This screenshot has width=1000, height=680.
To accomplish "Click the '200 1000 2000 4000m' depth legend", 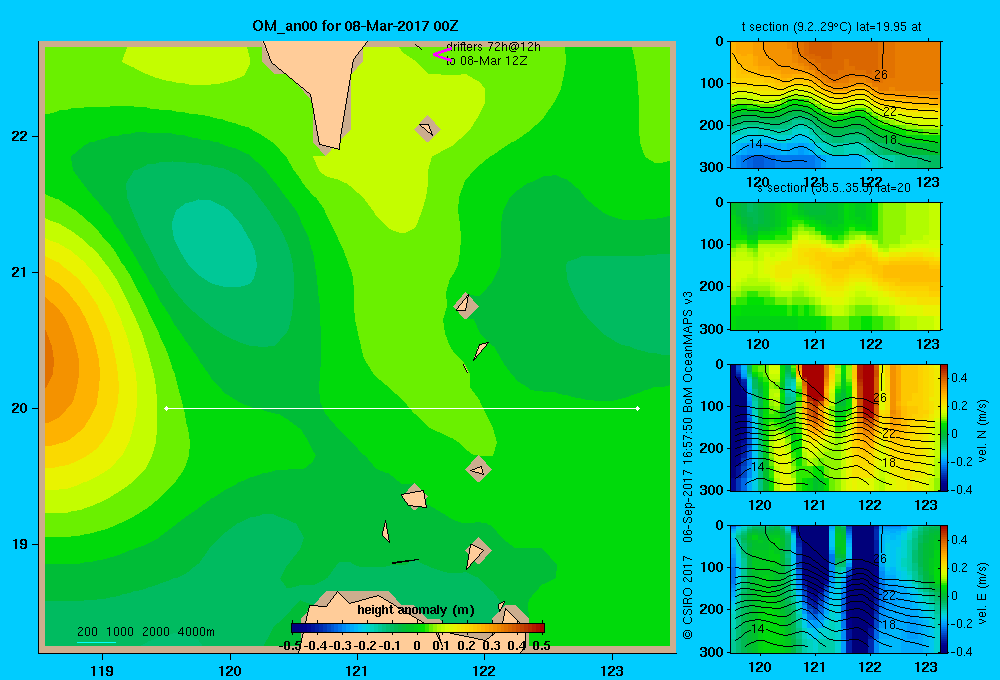I will pos(145,632).
